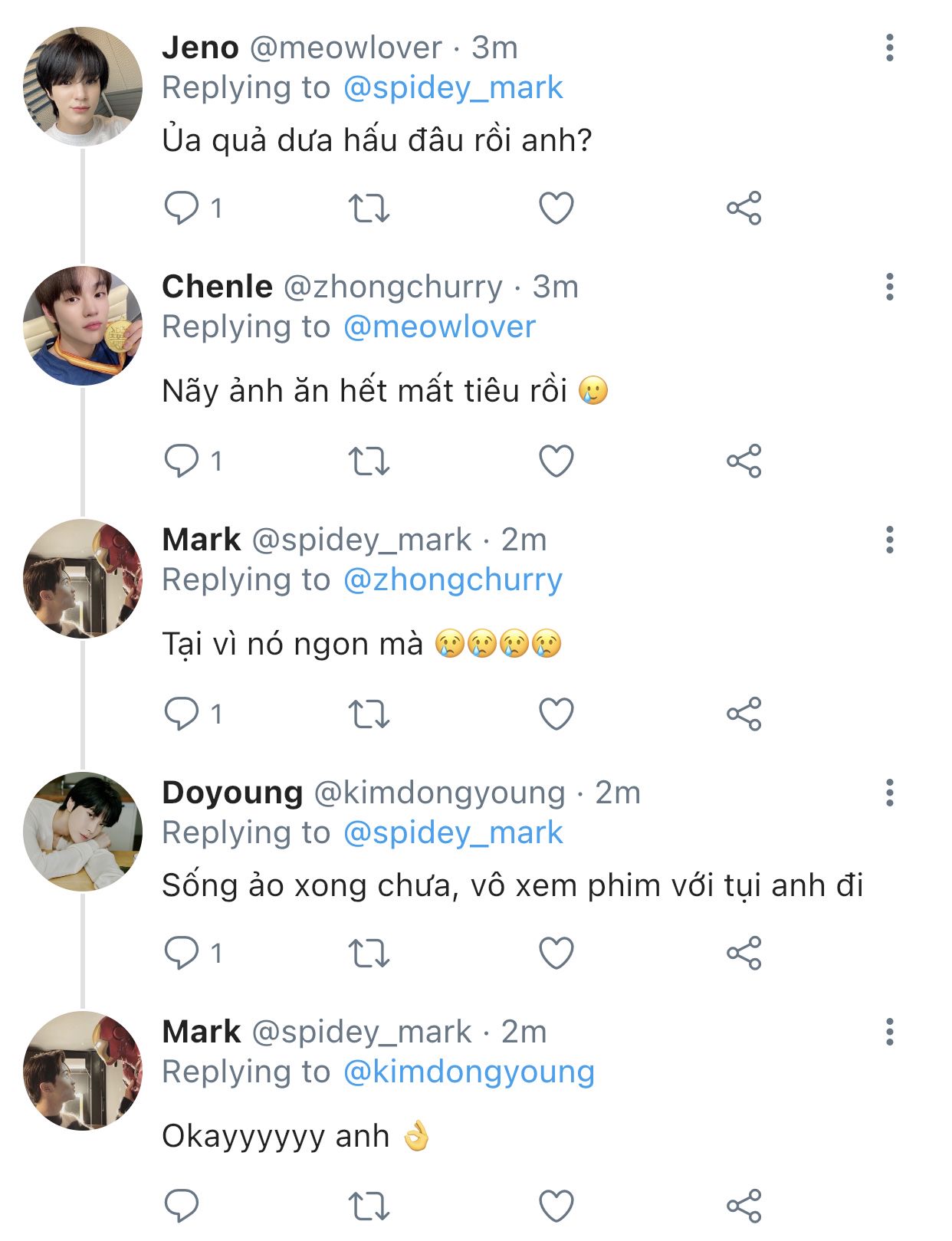Retweet Chenle's reply to @meowlover

click(x=369, y=461)
